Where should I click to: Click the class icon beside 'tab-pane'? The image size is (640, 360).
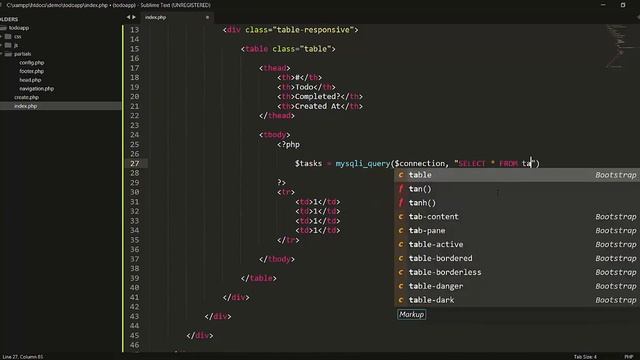pyautogui.click(x=401, y=231)
